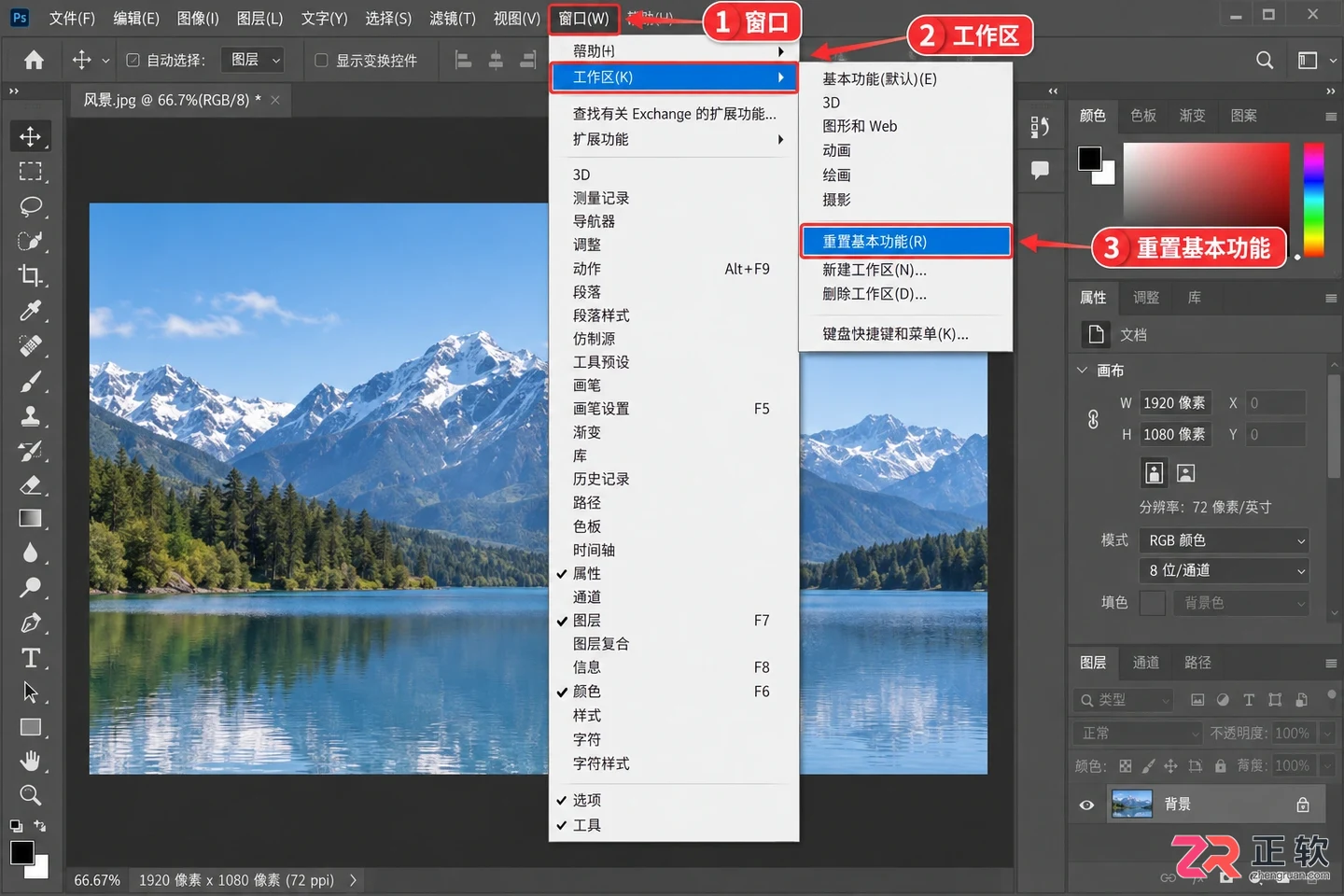Toggle the 自动选择 checkbox
Viewport: 1344px width, 896px height.
coord(133,61)
